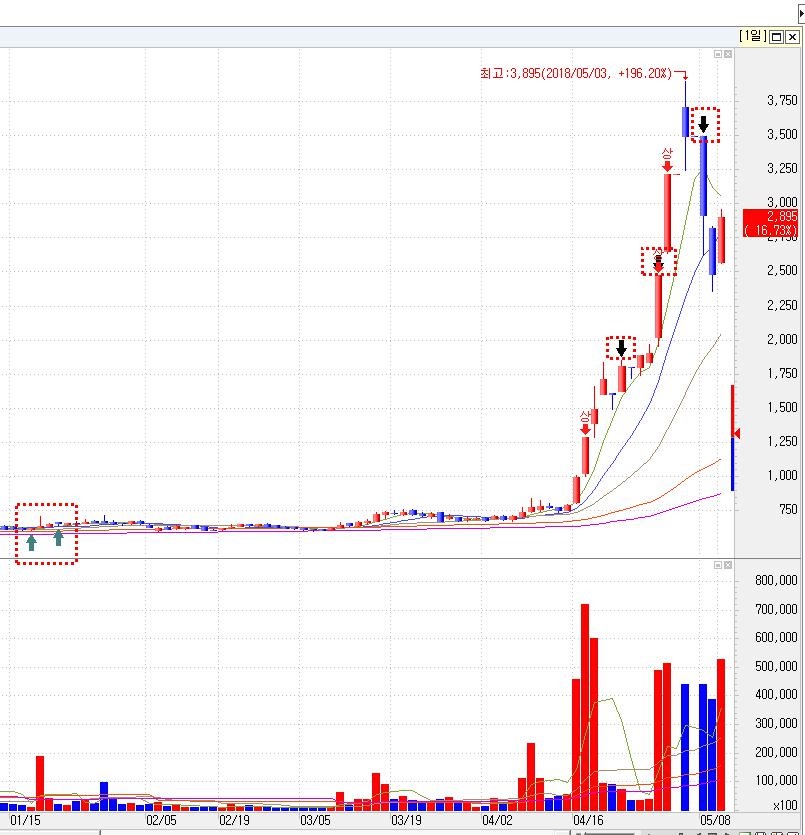
Task: Minimize the price chart pane
Action: pyautogui.click(x=718, y=54)
